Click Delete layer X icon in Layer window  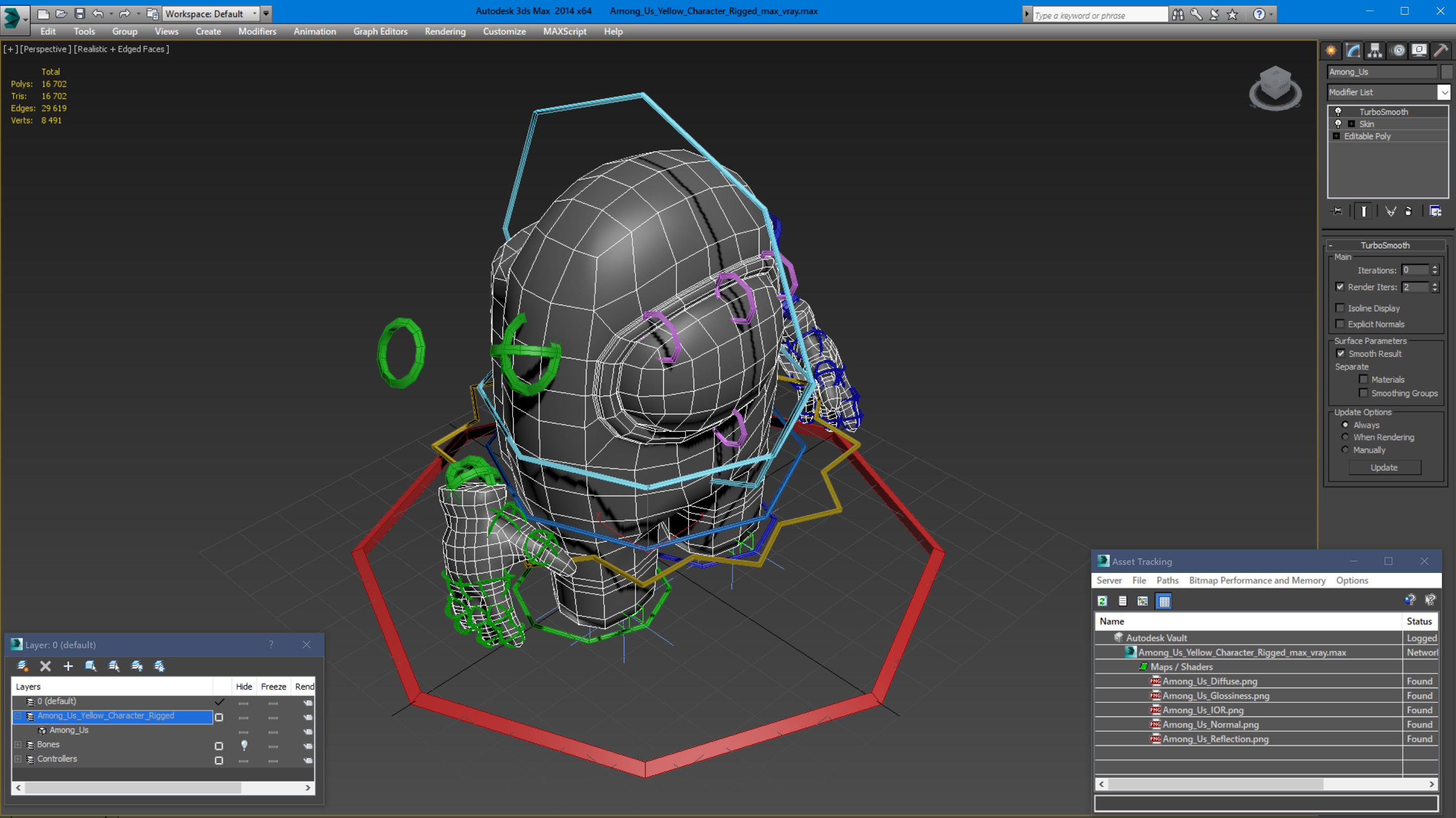tap(46, 666)
